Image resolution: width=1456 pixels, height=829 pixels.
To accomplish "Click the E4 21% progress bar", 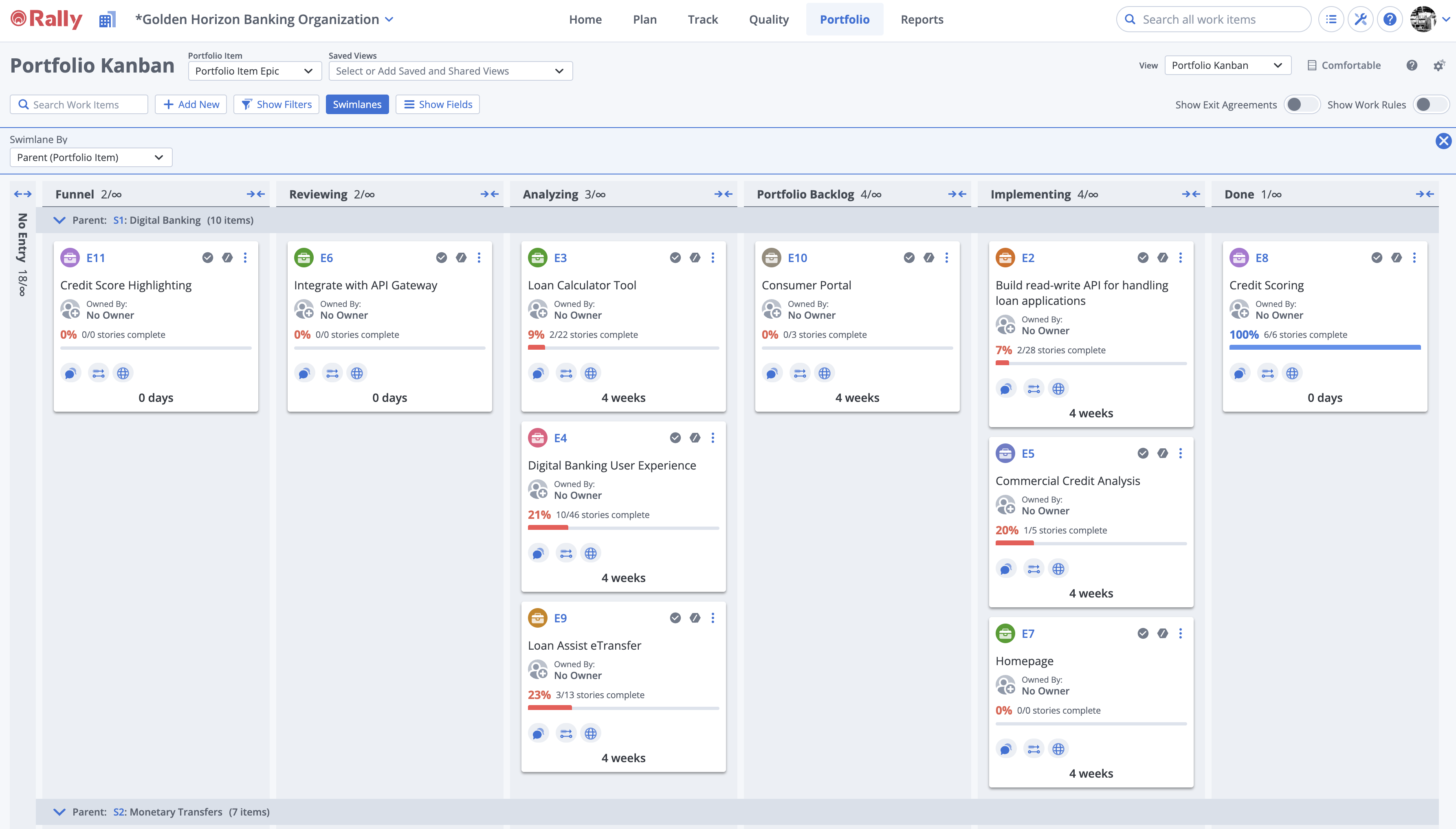I will 623,528.
